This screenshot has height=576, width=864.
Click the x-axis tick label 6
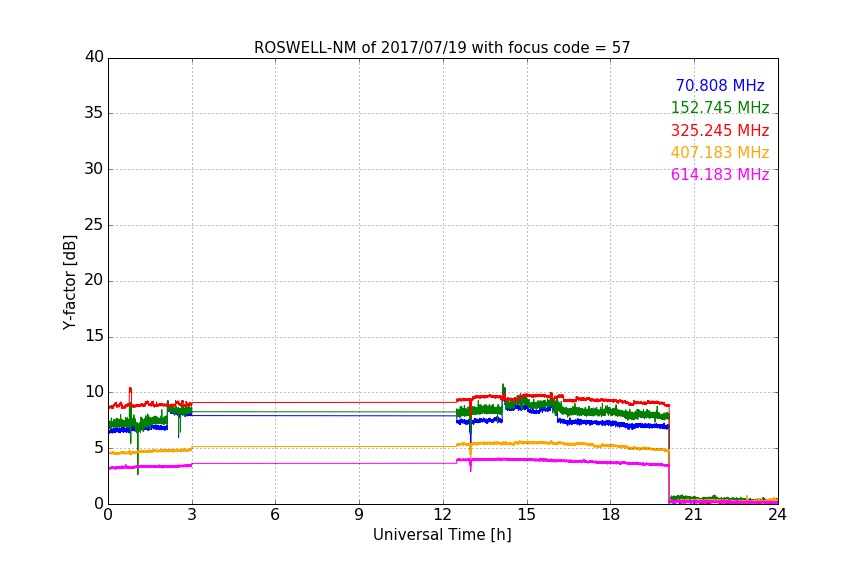coord(275,515)
